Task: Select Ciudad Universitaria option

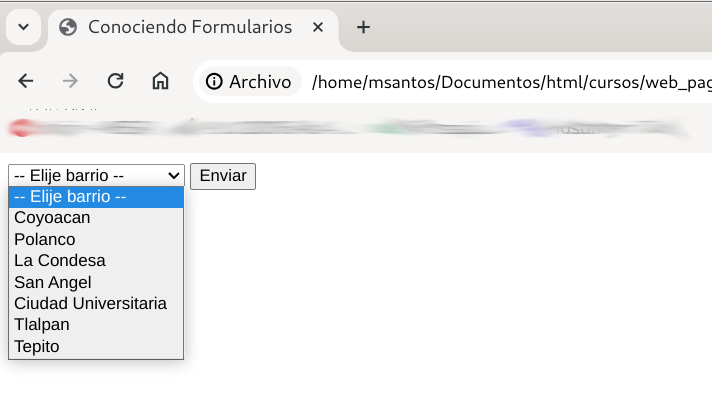Action: click(x=96, y=303)
